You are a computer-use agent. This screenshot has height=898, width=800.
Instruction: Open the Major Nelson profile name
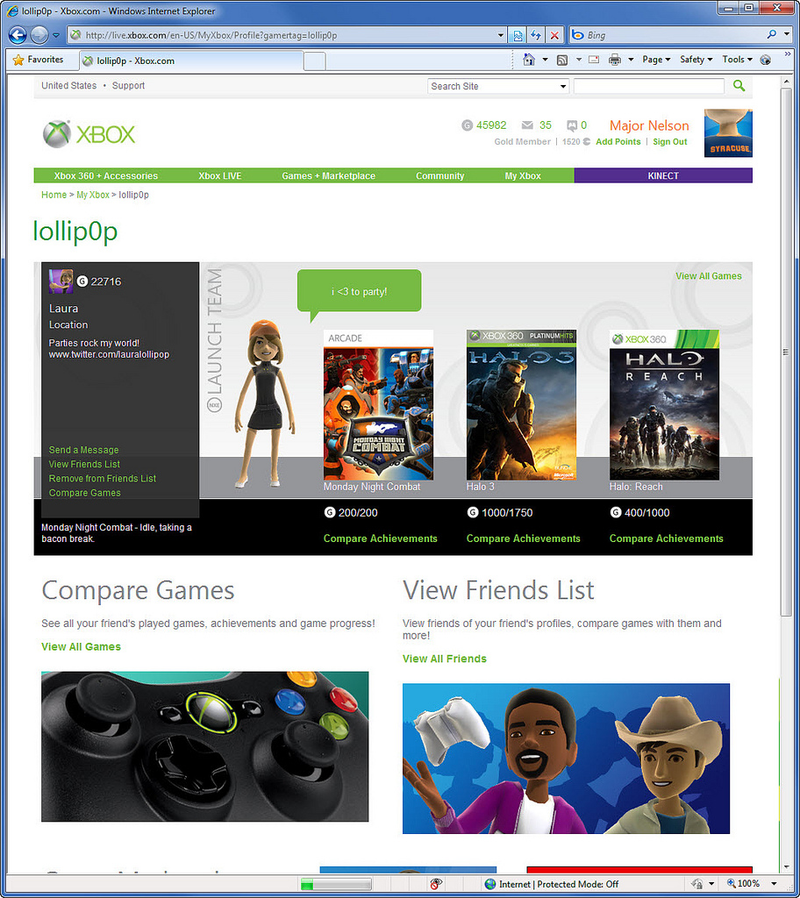coord(649,125)
